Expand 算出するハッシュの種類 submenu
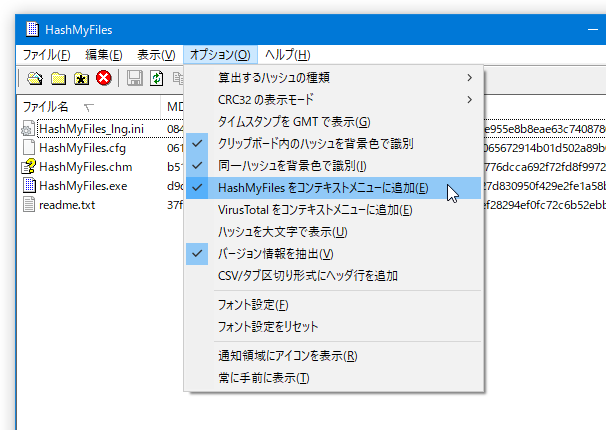Viewport: 606px width, 430px height. (x=334, y=78)
